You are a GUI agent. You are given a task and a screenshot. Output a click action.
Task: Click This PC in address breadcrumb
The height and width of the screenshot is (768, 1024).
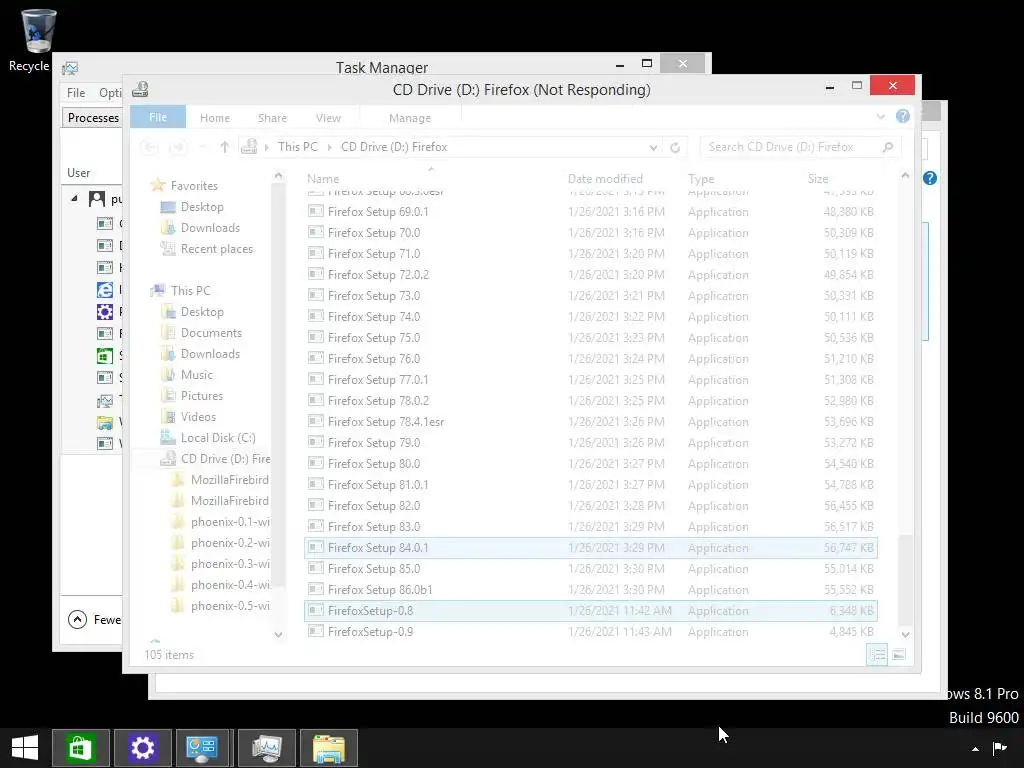[x=297, y=147]
